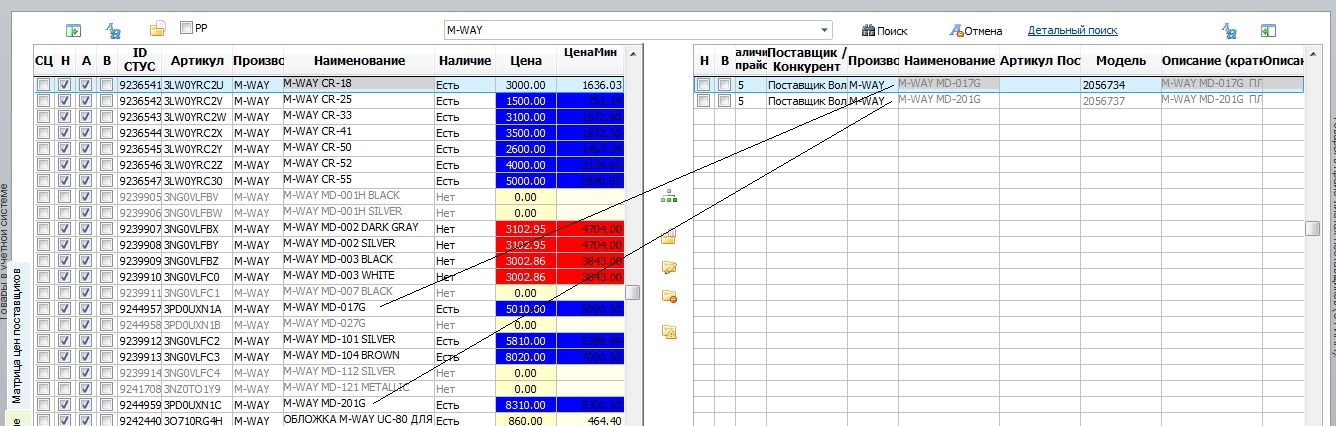This screenshot has width=1336, height=426.
Task: Click model cell 2056734 in right table
Action: [x=1120, y=86]
